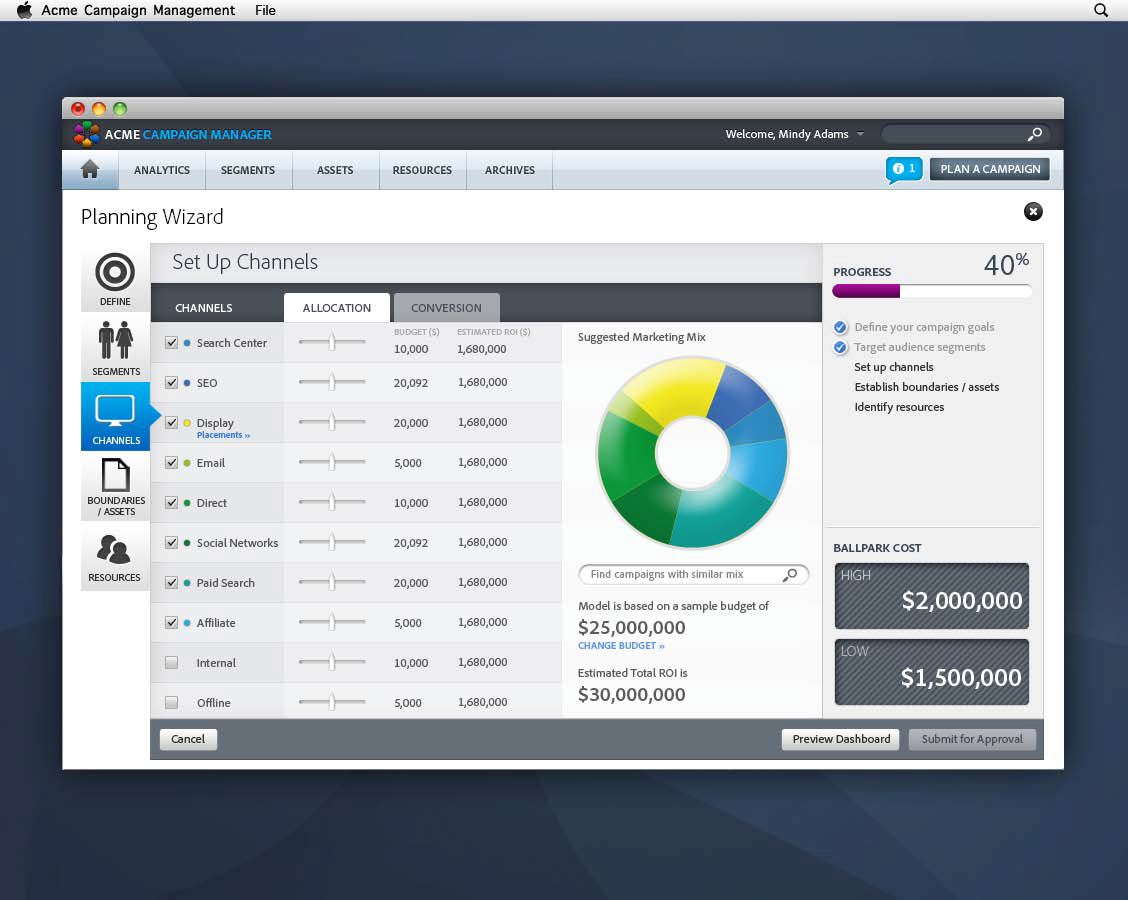The image size is (1128, 900).
Task: Switch to the Conversion tab
Action: point(447,308)
